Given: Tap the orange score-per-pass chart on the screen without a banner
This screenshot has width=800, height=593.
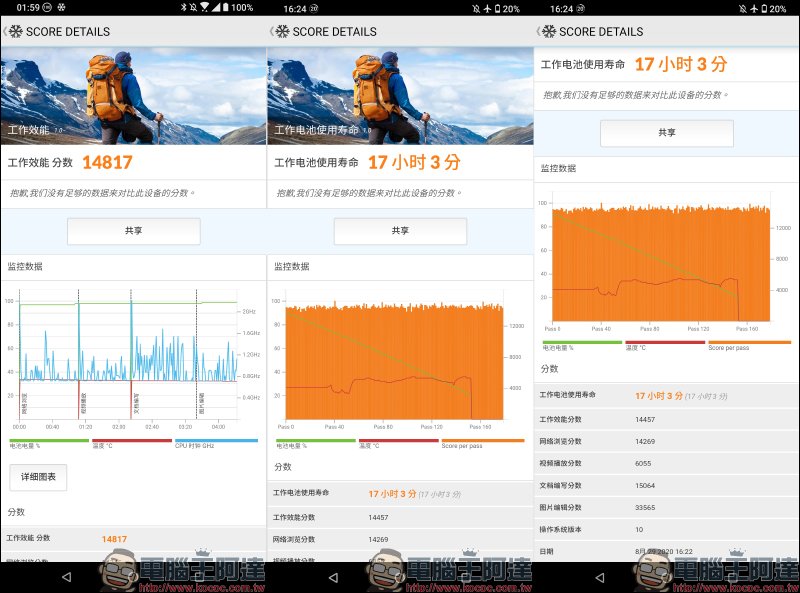Looking at the screenshot, I should [661, 262].
